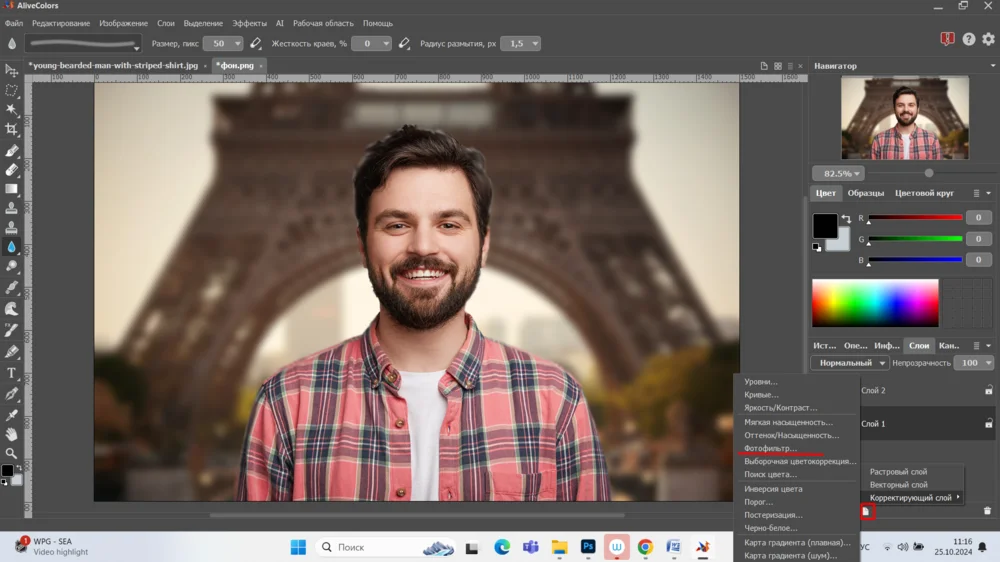The image size is (1000, 562).
Task: Open the blur radius dropdown
Action: (x=535, y=43)
